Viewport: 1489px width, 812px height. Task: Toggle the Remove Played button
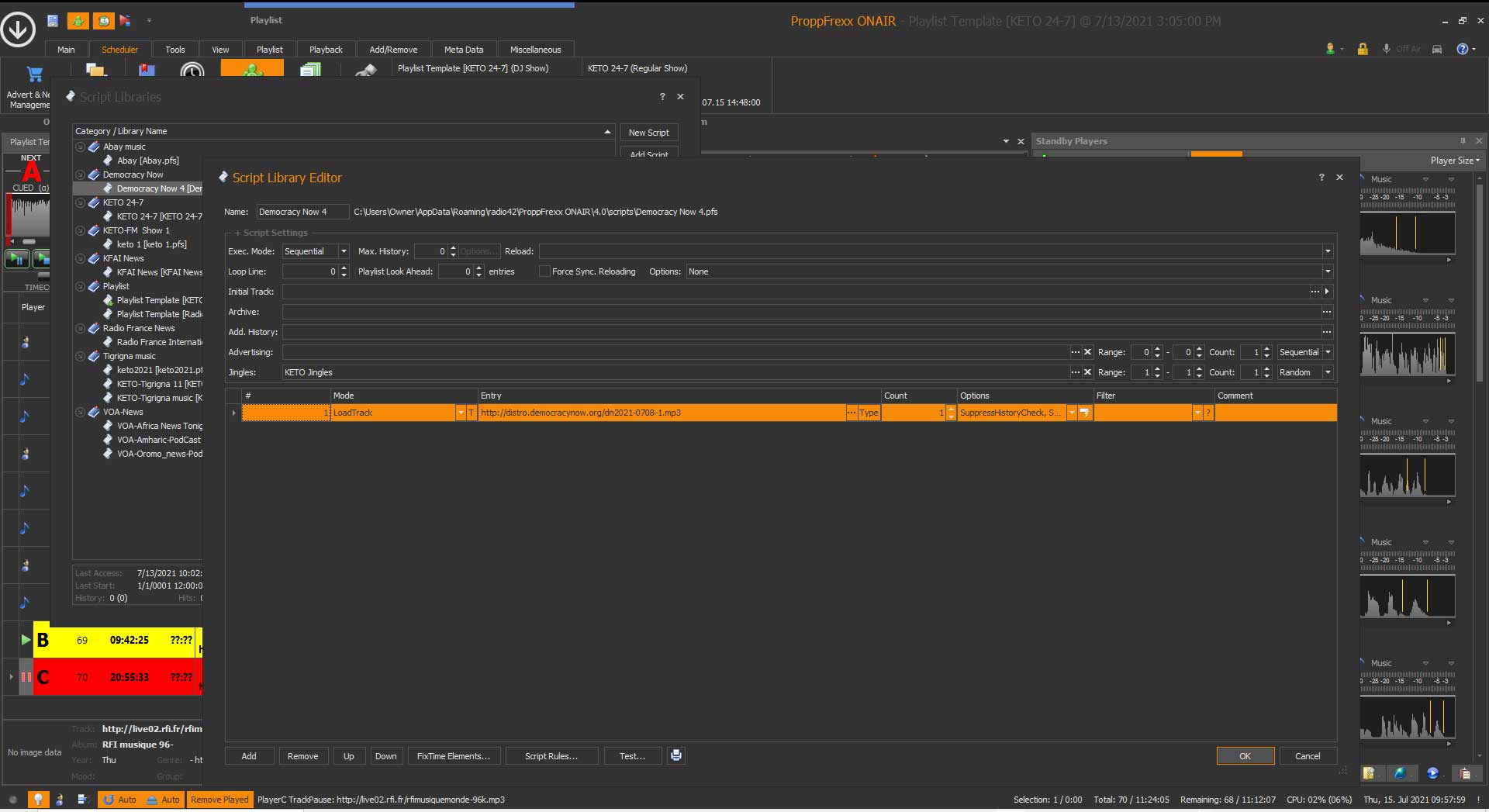coord(219,800)
